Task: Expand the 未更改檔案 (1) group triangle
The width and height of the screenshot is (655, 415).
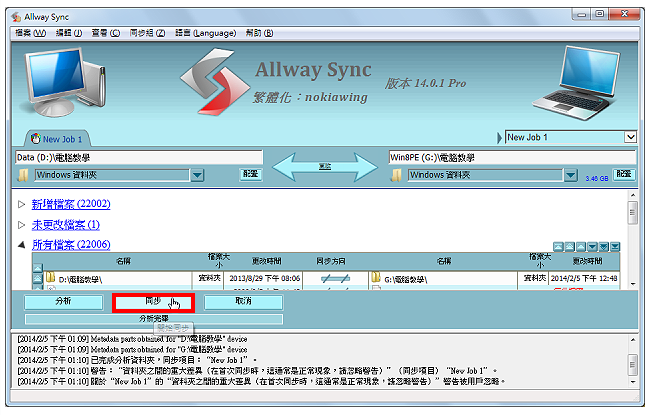Action: pyautogui.click(x=22, y=225)
